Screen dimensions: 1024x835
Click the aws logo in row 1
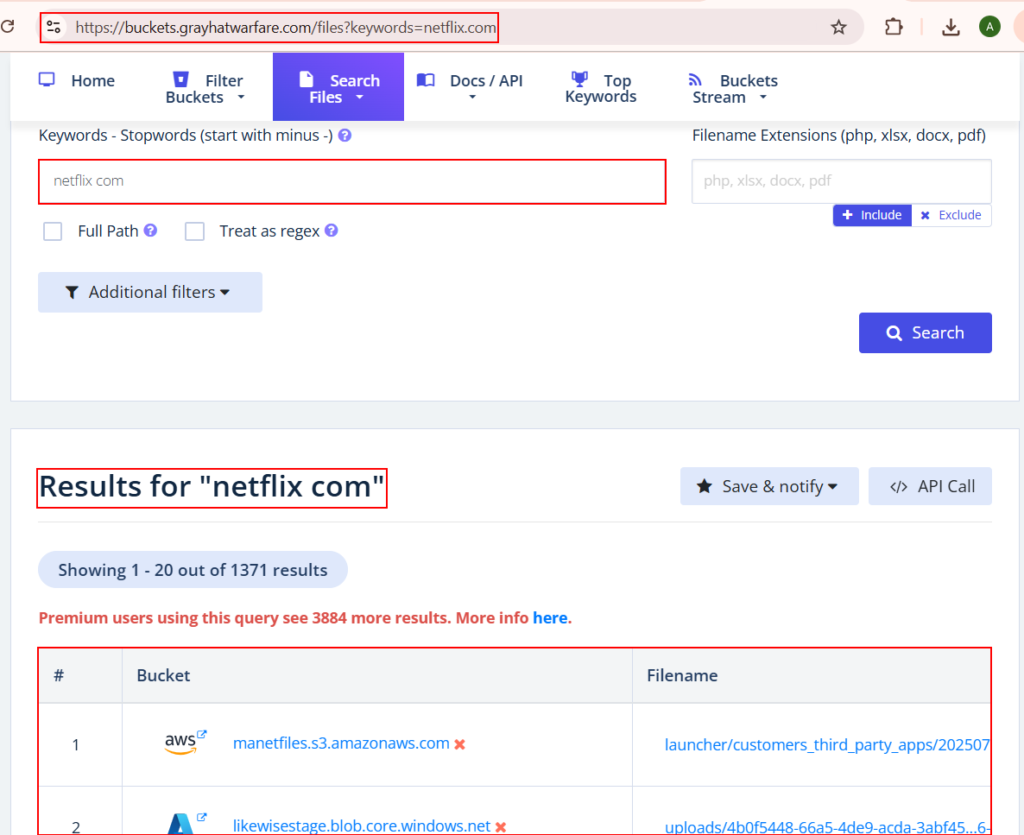point(180,744)
